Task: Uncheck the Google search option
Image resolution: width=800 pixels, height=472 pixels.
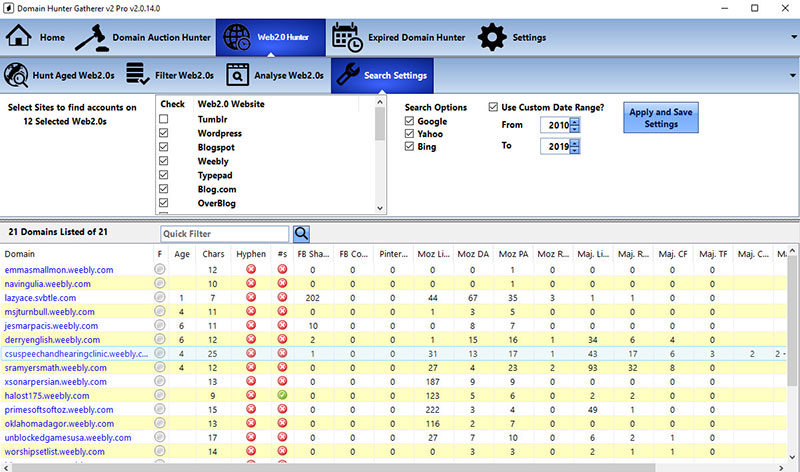Action: click(409, 121)
